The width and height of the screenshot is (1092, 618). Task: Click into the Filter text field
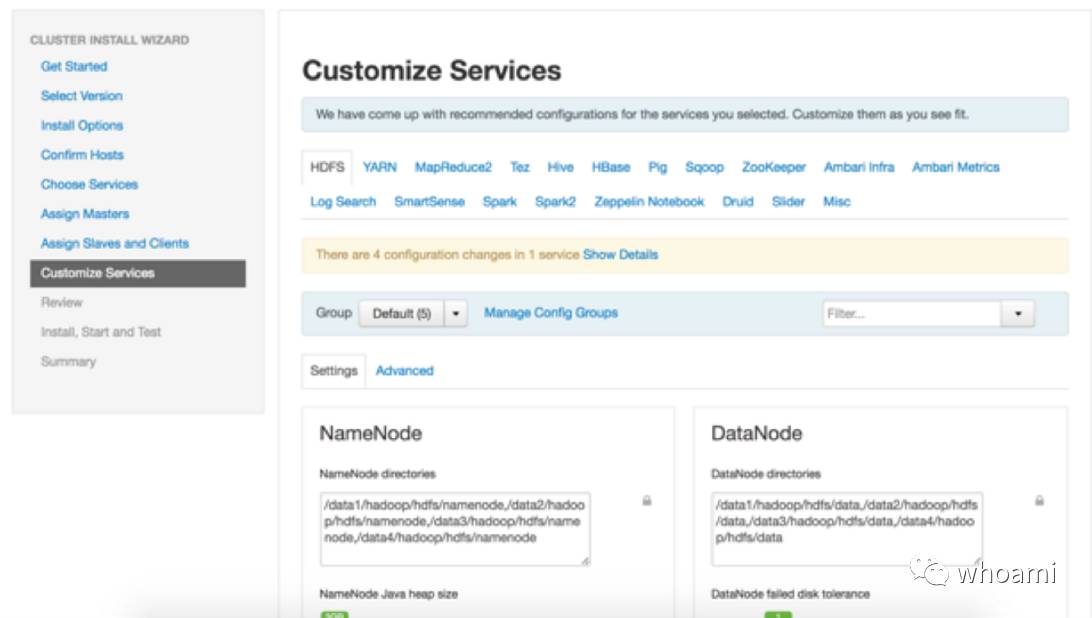pos(911,313)
